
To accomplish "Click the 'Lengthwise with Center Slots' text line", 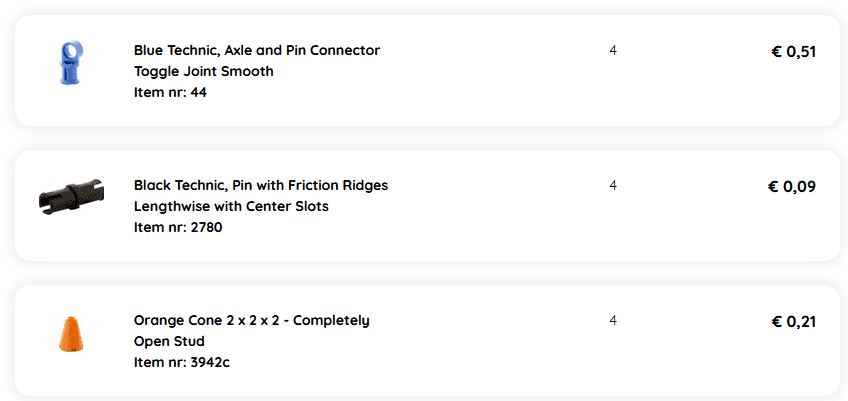I will click(231, 206).
